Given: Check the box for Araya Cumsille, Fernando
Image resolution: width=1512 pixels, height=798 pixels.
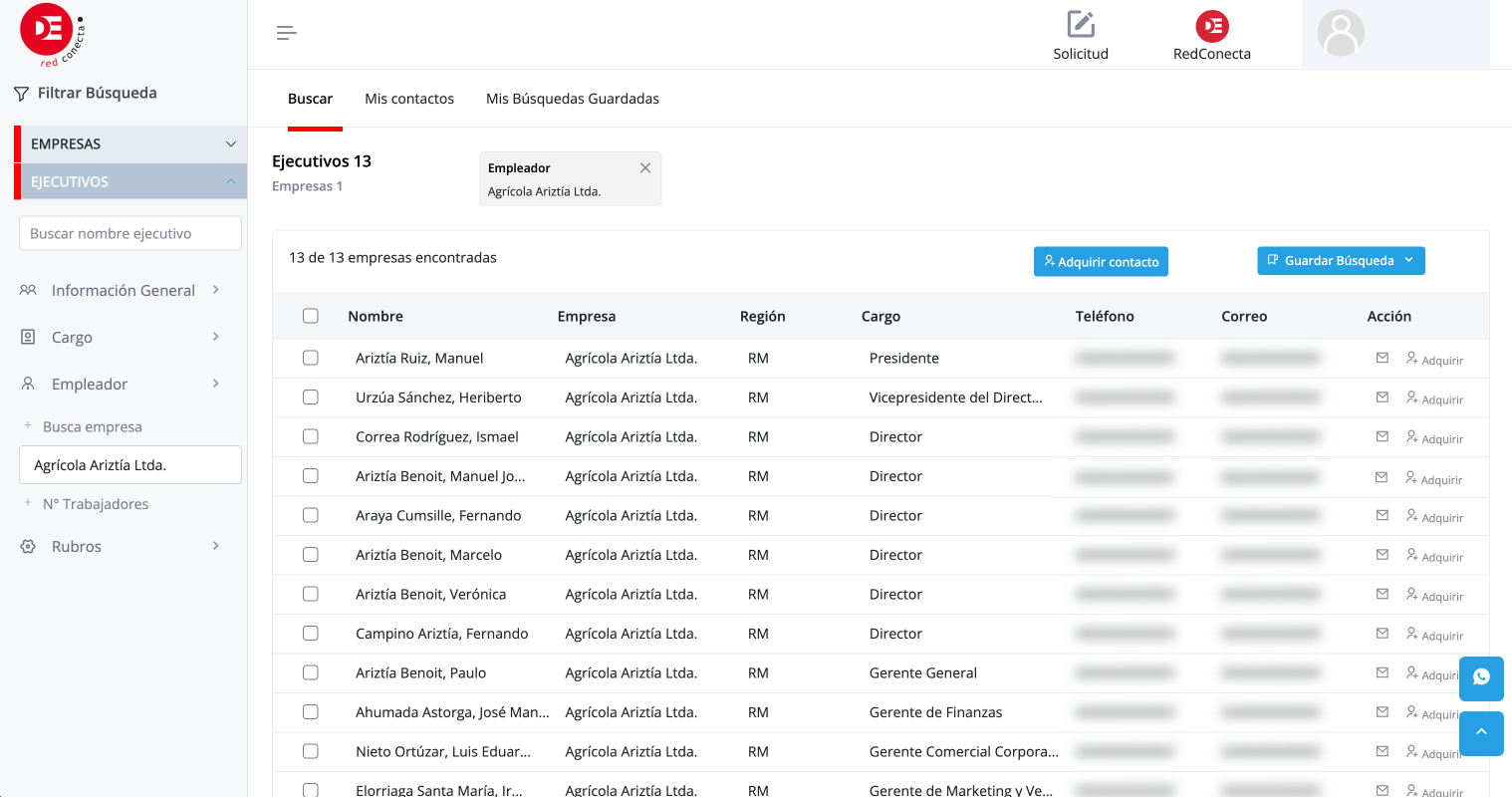Looking at the screenshot, I should coord(311,515).
